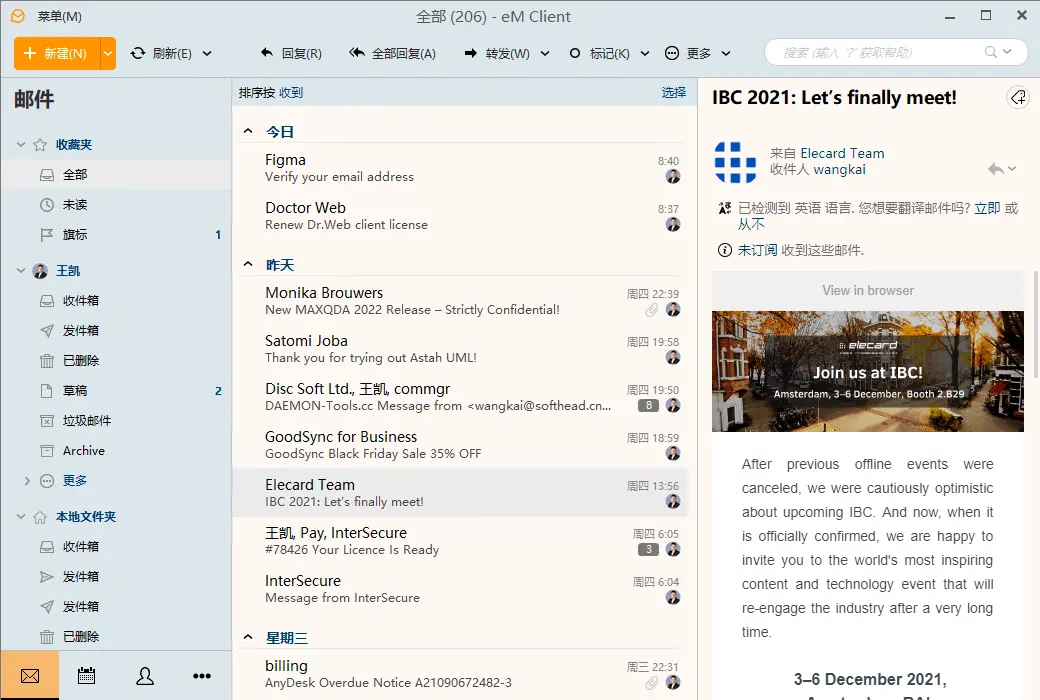Collapse the 今日 message group
Screen dimensions: 1040x700
click(248, 131)
